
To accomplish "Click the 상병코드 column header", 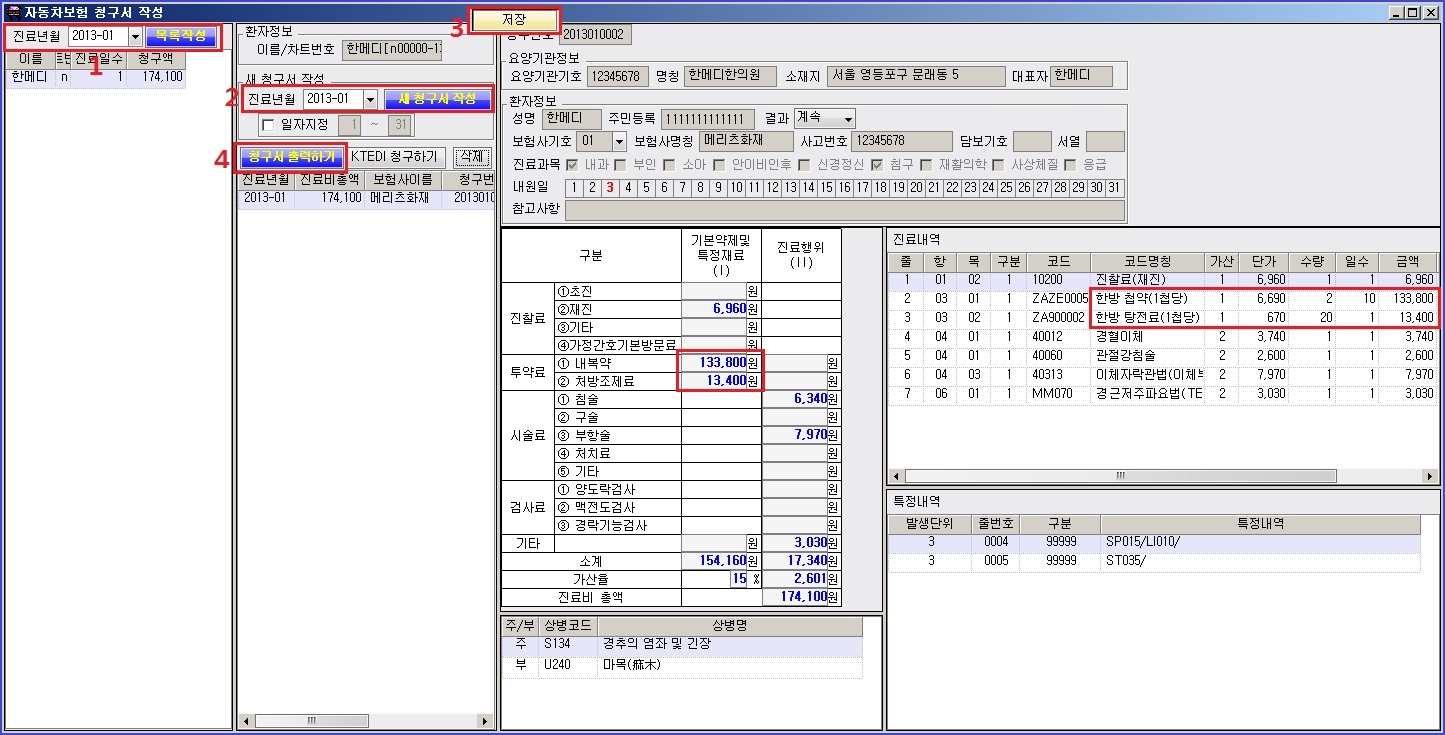I will [x=567, y=626].
